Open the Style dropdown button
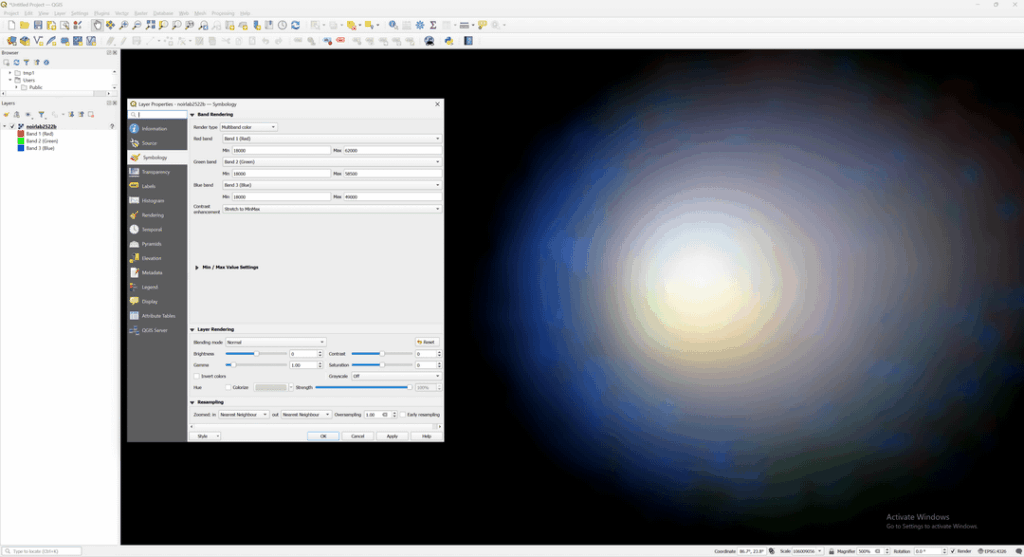 (206, 436)
